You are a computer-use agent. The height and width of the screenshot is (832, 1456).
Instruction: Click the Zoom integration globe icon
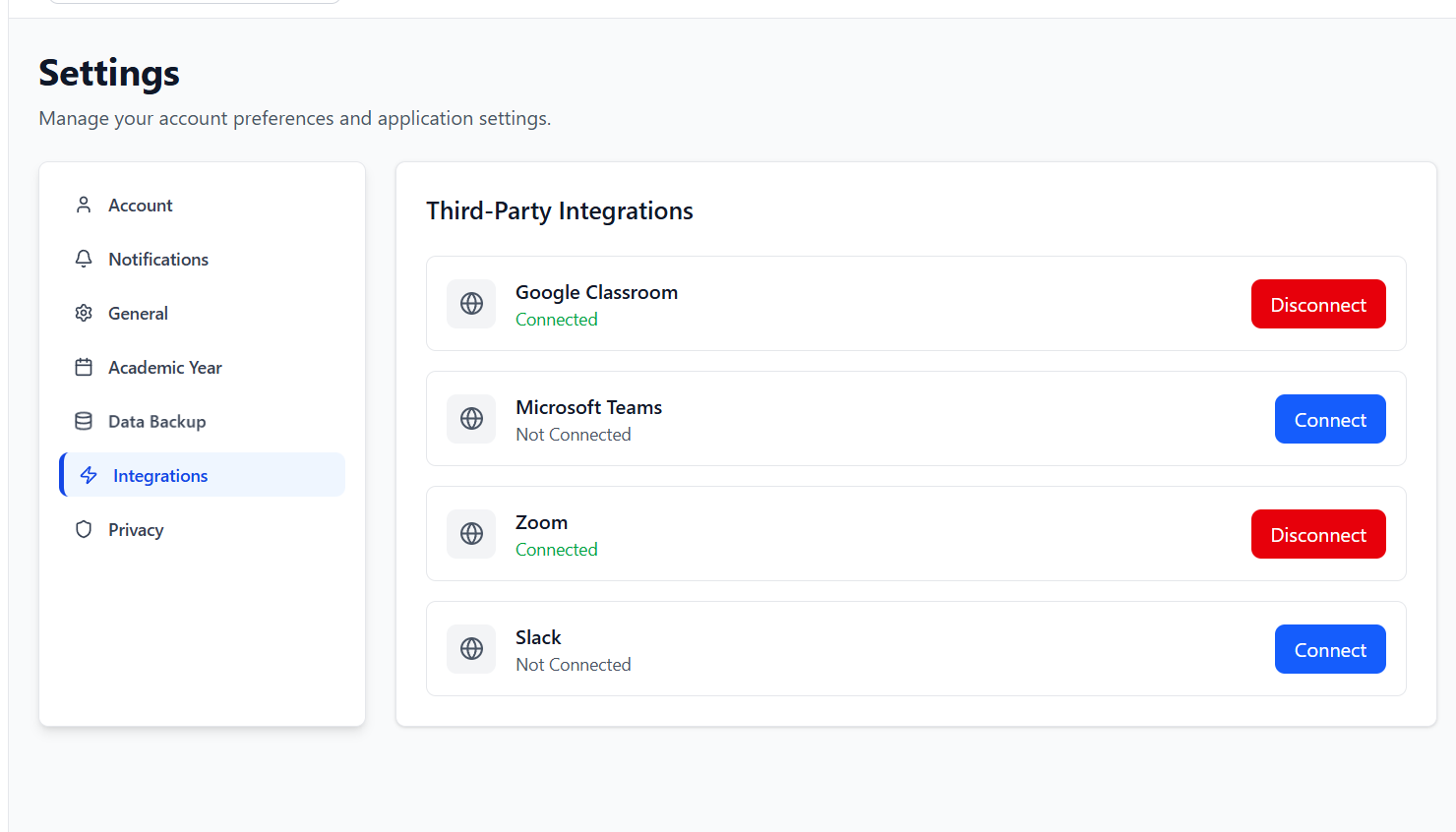[x=471, y=533]
